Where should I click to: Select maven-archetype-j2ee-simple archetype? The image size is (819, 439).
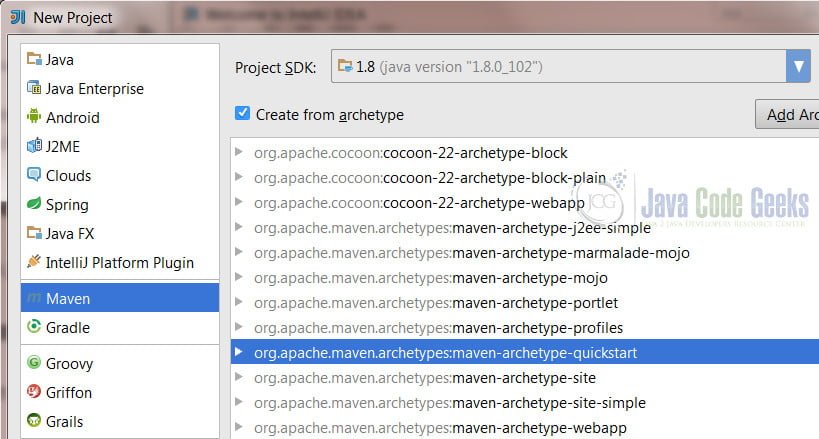[452, 228]
